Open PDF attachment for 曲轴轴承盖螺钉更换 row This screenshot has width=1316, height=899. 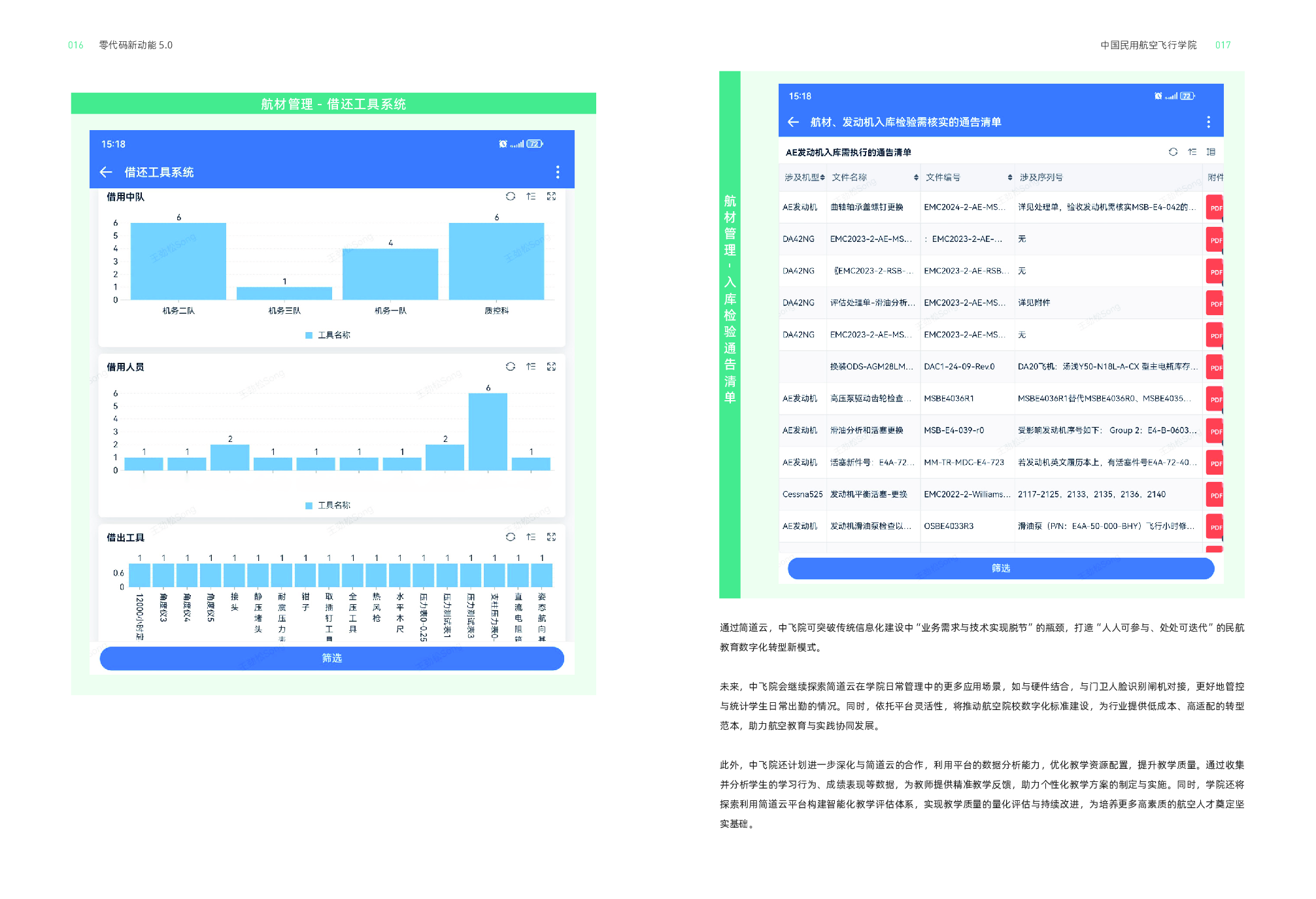(1215, 208)
